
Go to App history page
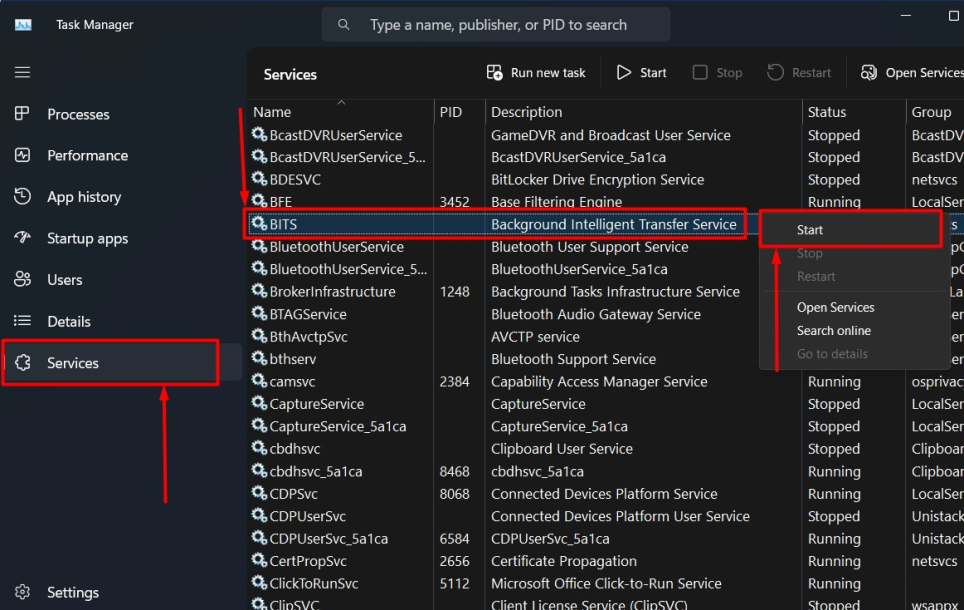pyautogui.click(x=84, y=197)
